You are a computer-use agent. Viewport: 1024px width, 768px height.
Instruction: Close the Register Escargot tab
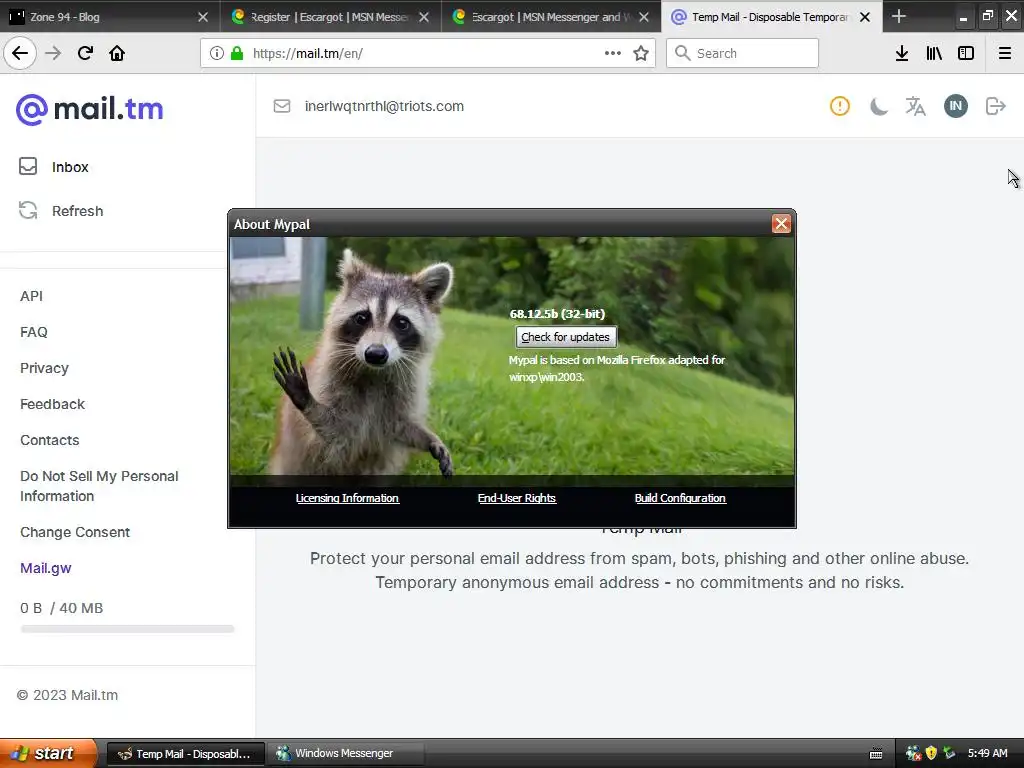424,17
